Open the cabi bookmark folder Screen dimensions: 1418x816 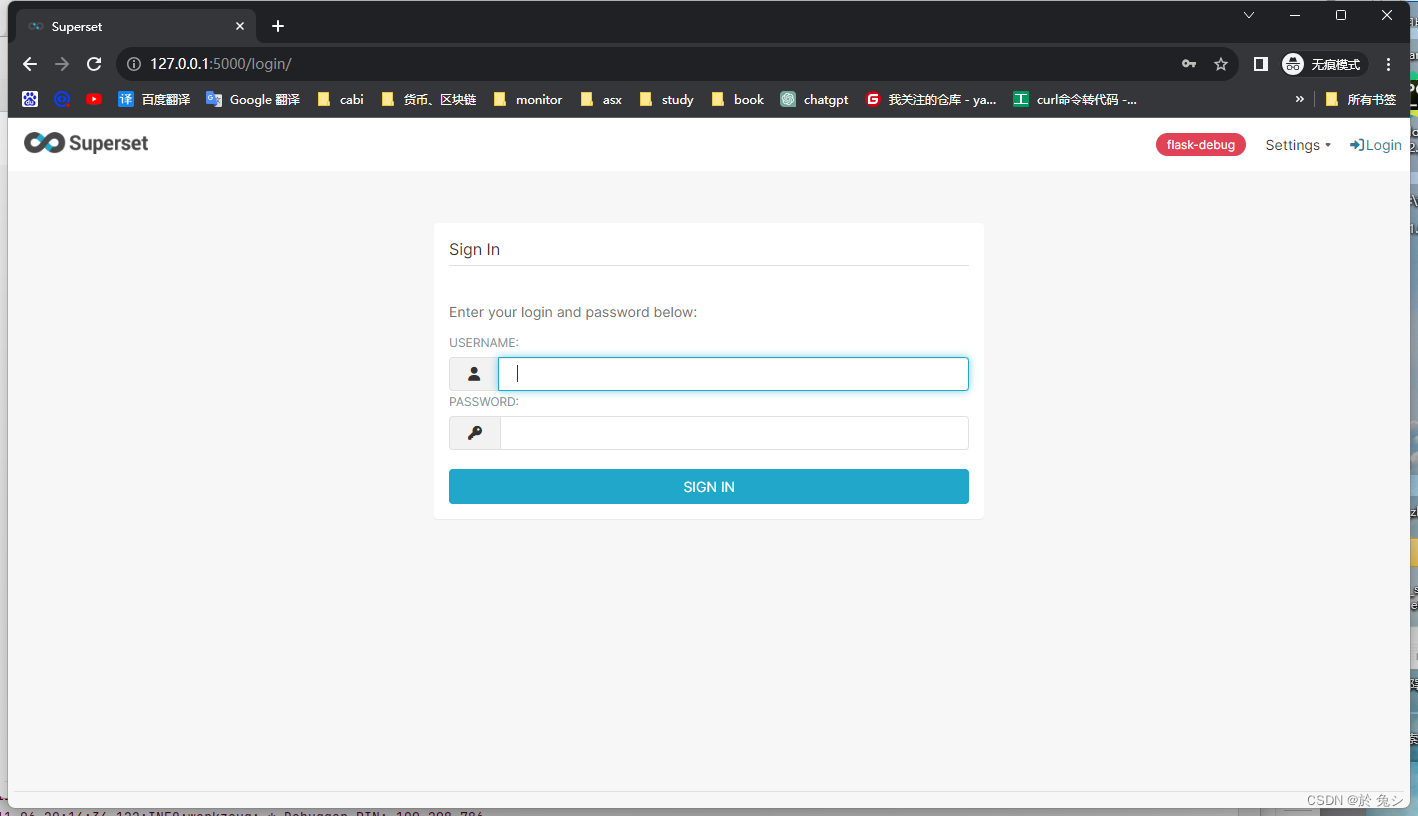[x=340, y=99]
